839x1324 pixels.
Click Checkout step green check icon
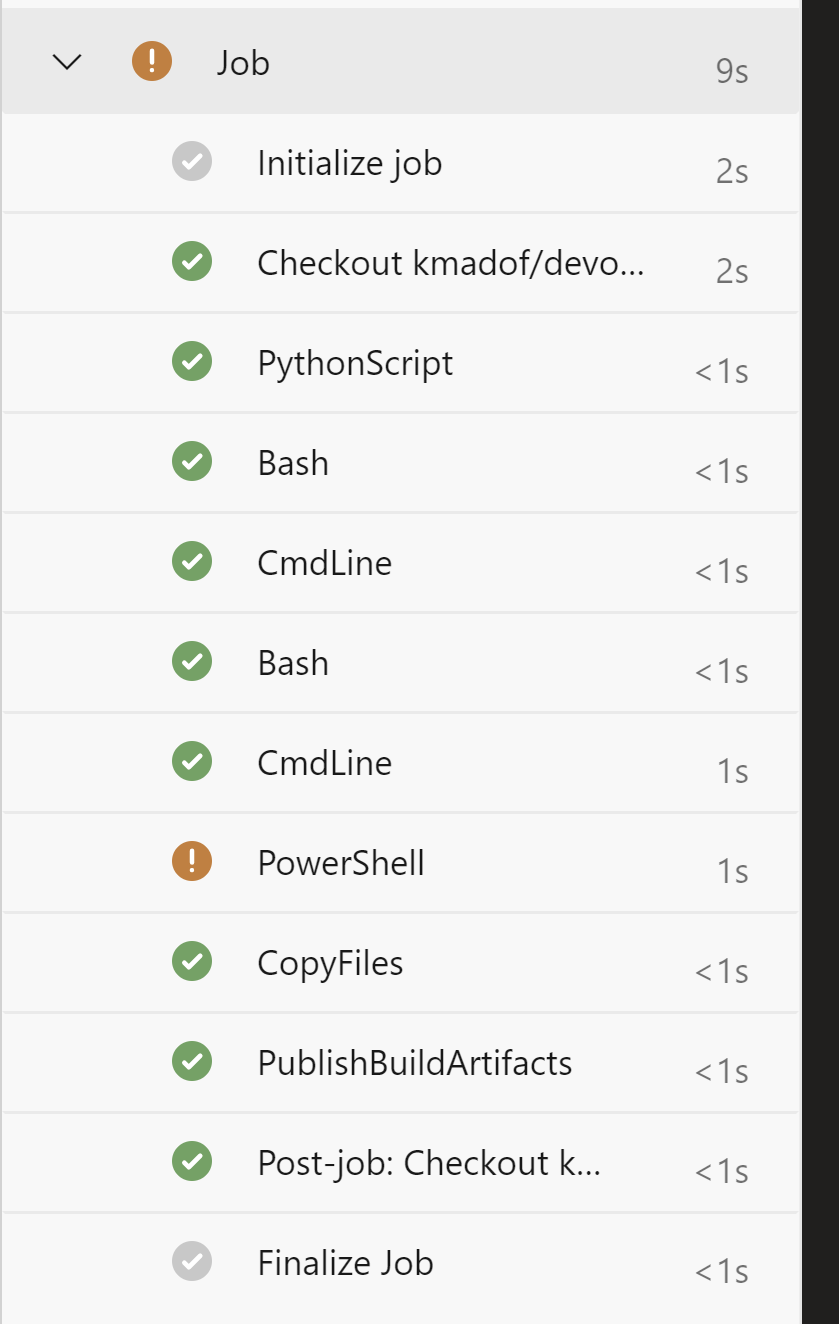point(192,262)
